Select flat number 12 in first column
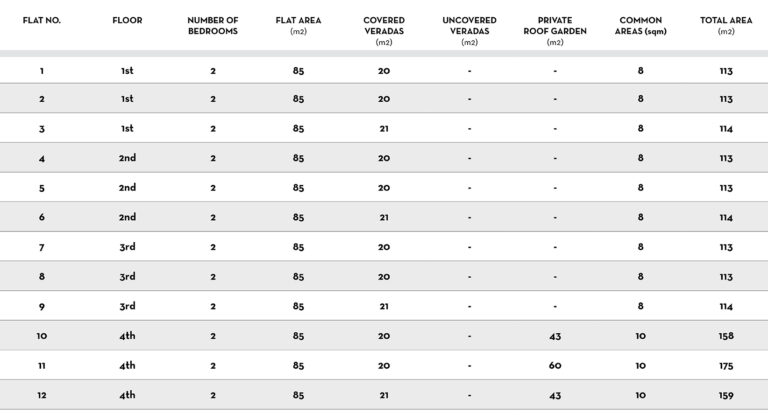This screenshot has width=768, height=420. click(x=42, y=396)
